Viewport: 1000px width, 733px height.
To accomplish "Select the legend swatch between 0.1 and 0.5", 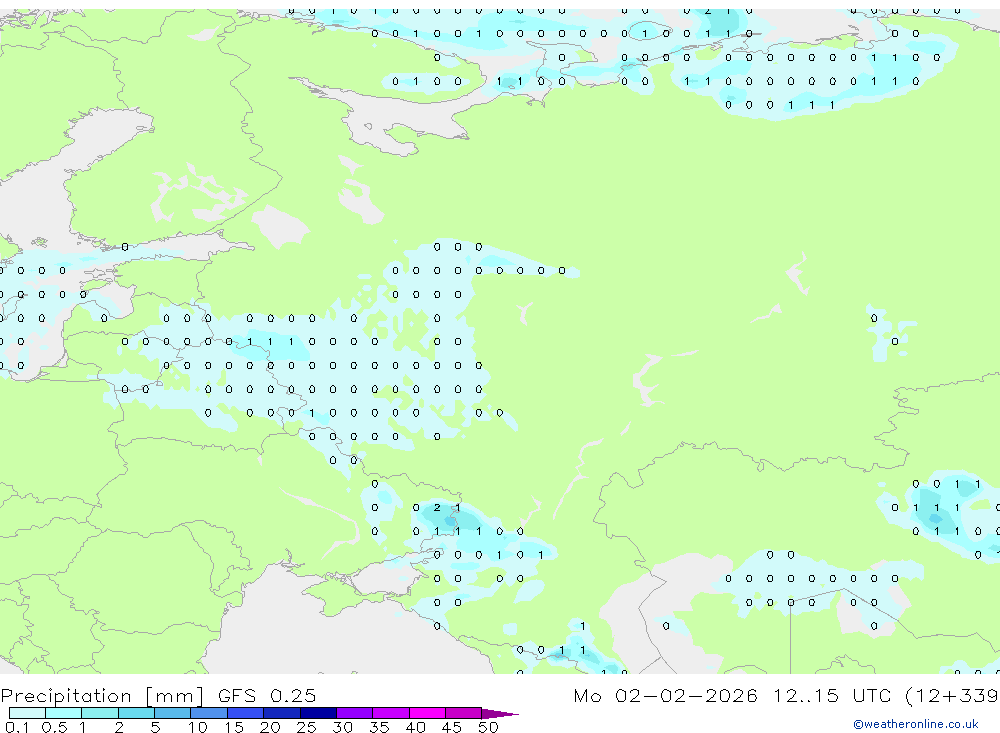I will click(27, 713).
